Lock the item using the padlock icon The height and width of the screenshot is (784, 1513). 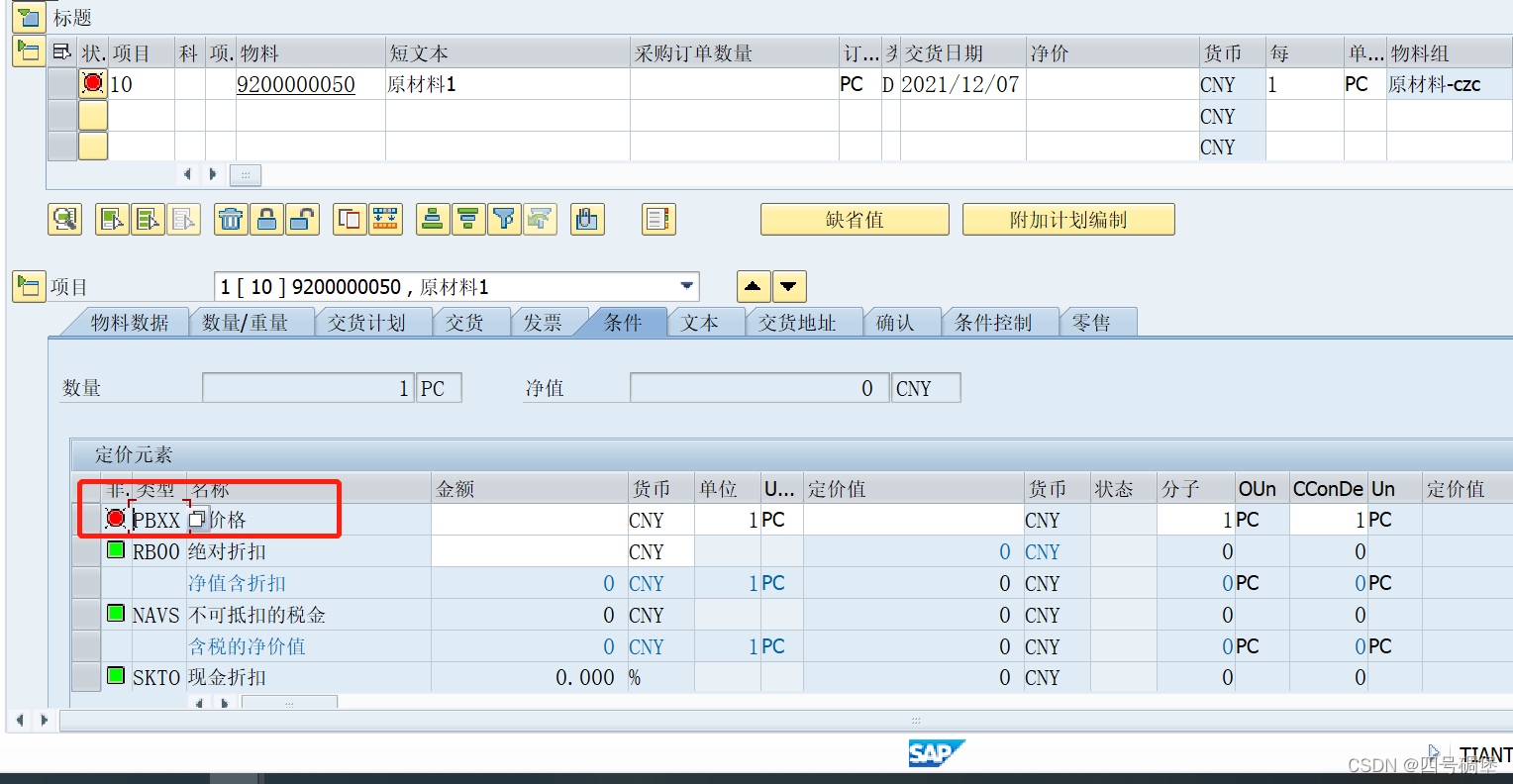pyautogui.click(x=266, y=219)
